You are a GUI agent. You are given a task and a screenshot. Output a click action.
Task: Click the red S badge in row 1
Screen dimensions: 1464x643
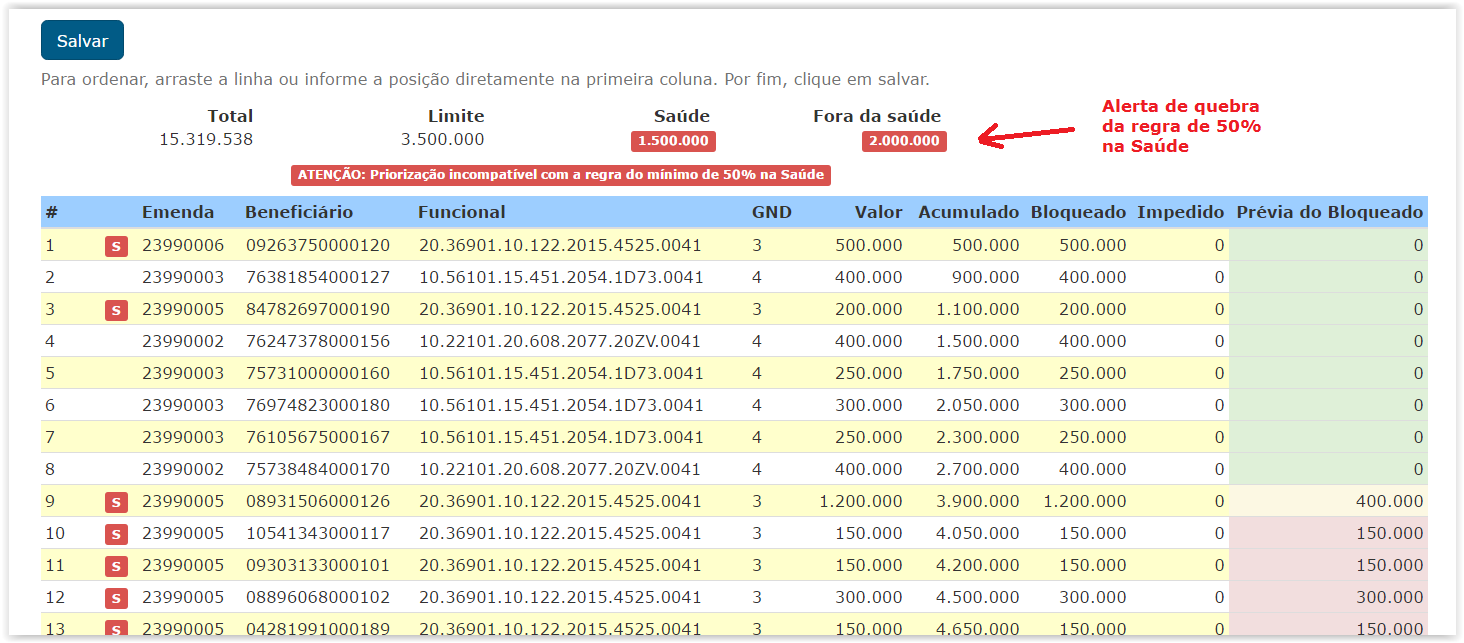click(116, 246)
